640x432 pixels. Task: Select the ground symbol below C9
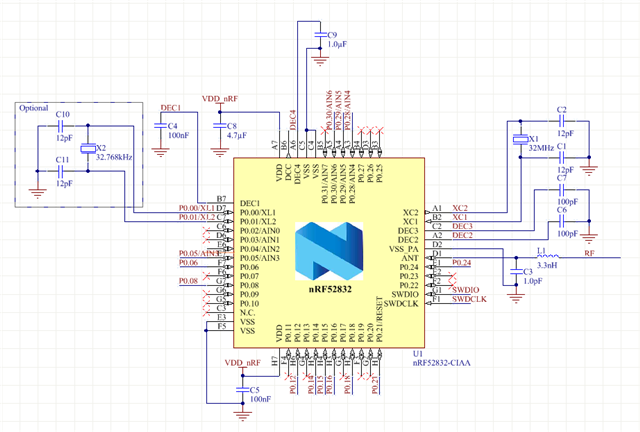click(320, 61)
